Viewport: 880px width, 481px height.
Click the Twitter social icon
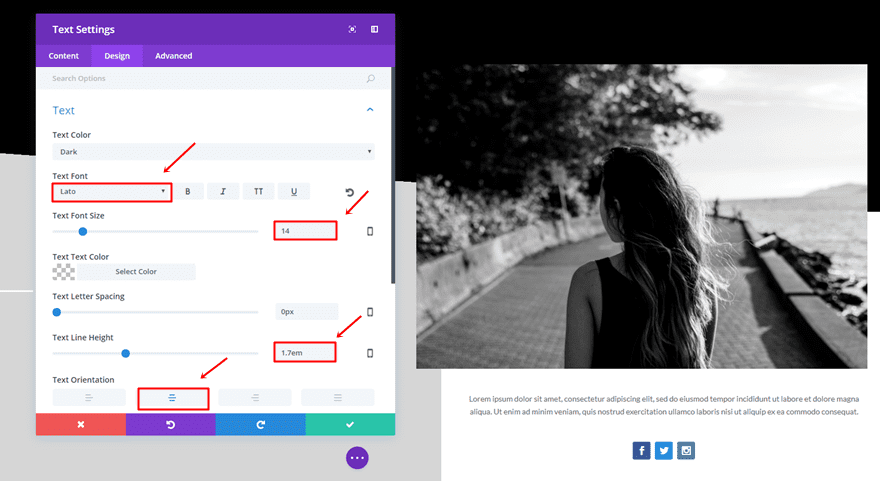tap(663, 451)
